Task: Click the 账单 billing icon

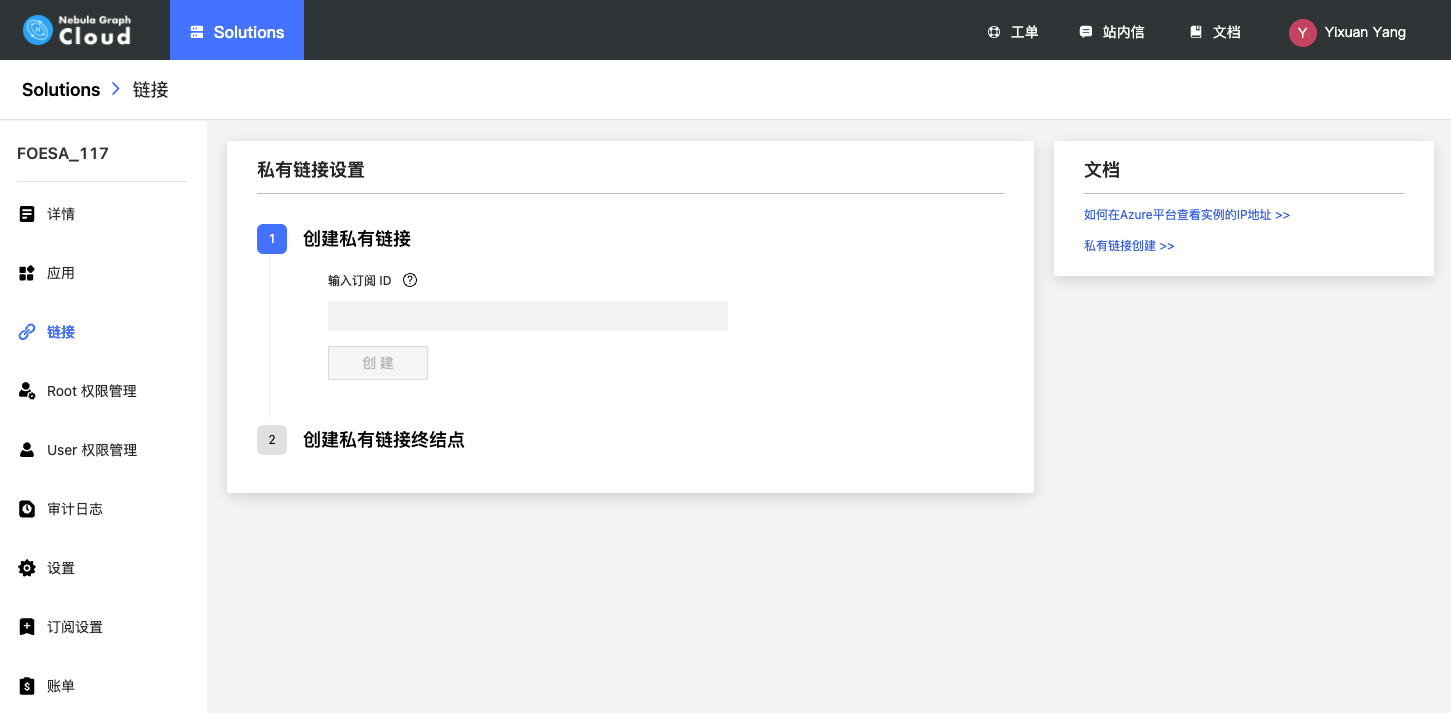Action: click(27, 686)
